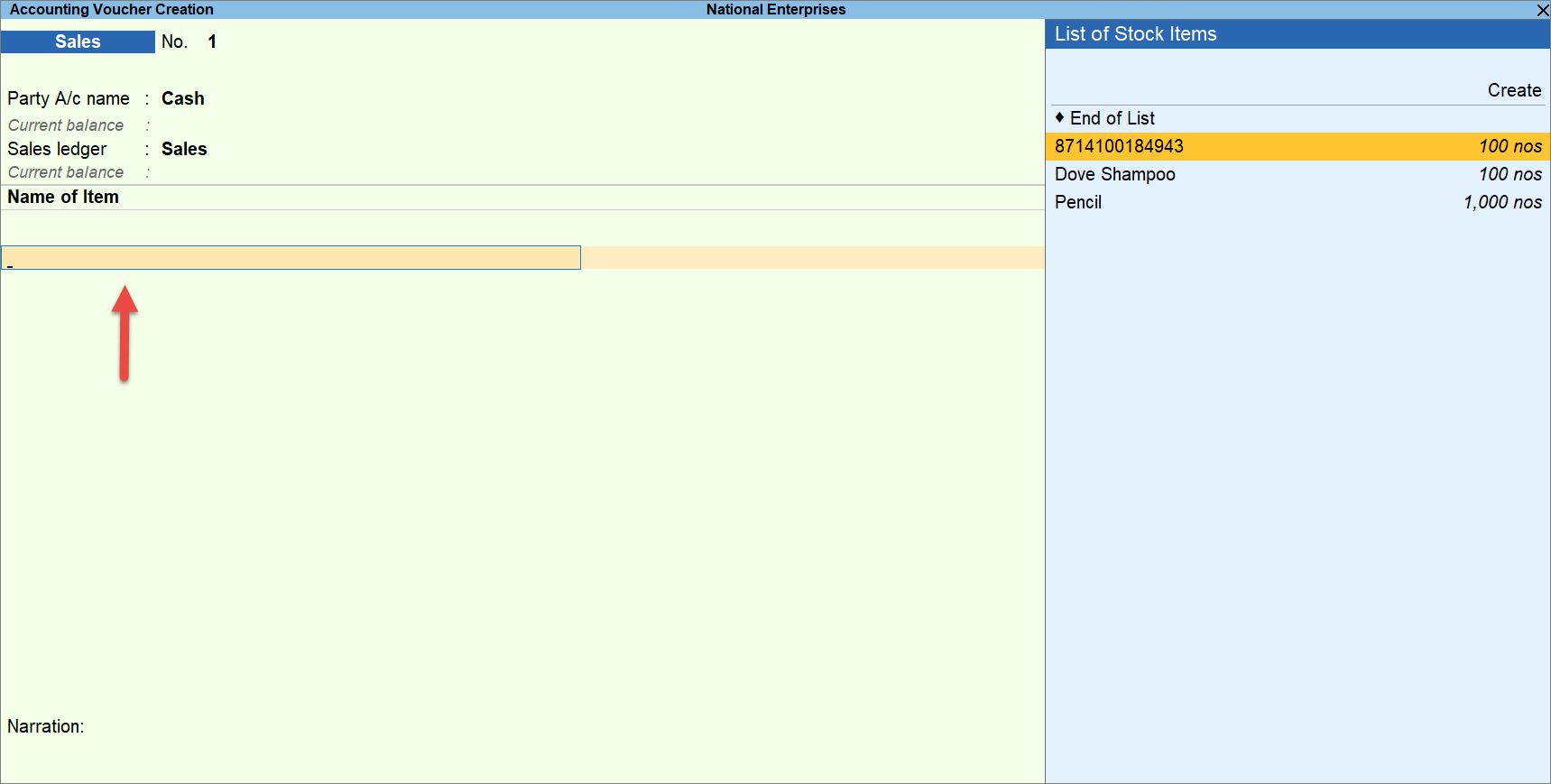
Task: Click Dove Shampoo quantity 100 nos
Action: (x=1510, y=174)
